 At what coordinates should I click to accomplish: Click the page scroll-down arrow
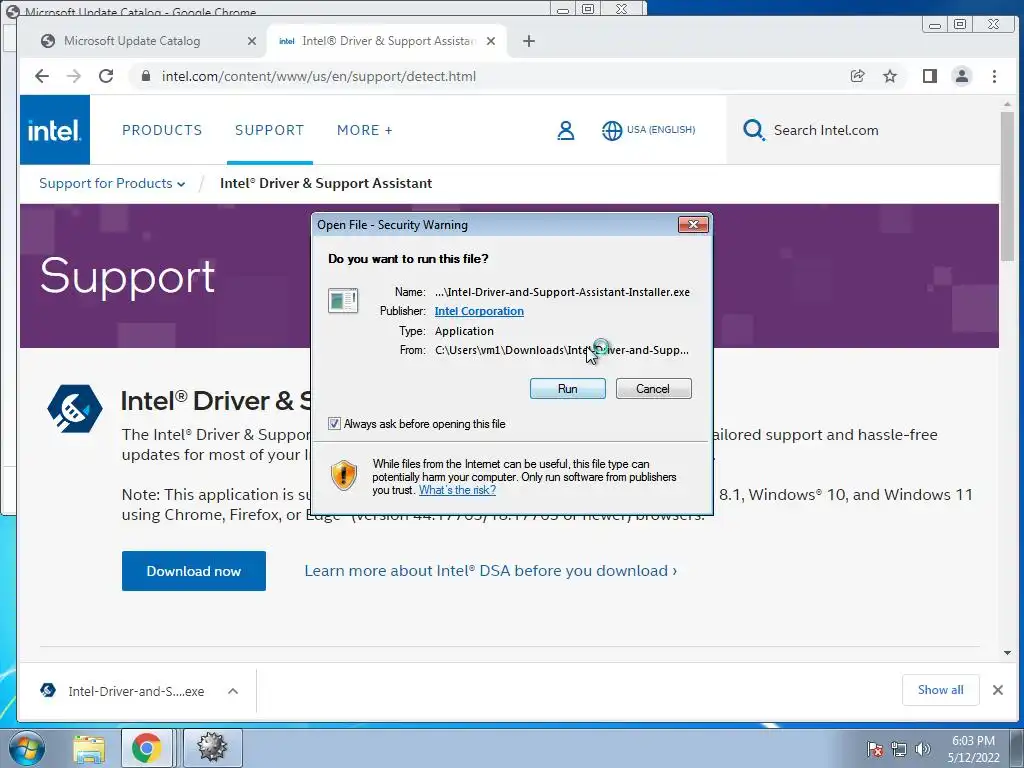(1007, 652)
